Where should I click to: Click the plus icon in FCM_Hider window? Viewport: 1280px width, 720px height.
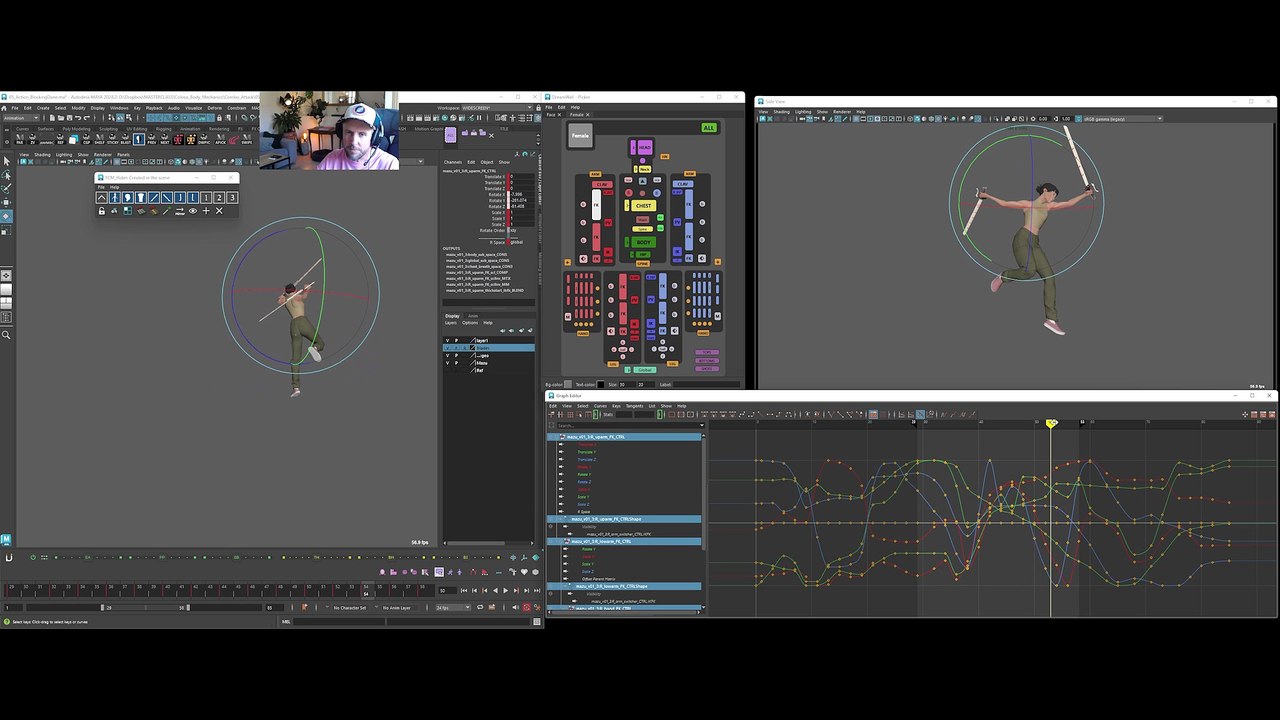point(206,211)
